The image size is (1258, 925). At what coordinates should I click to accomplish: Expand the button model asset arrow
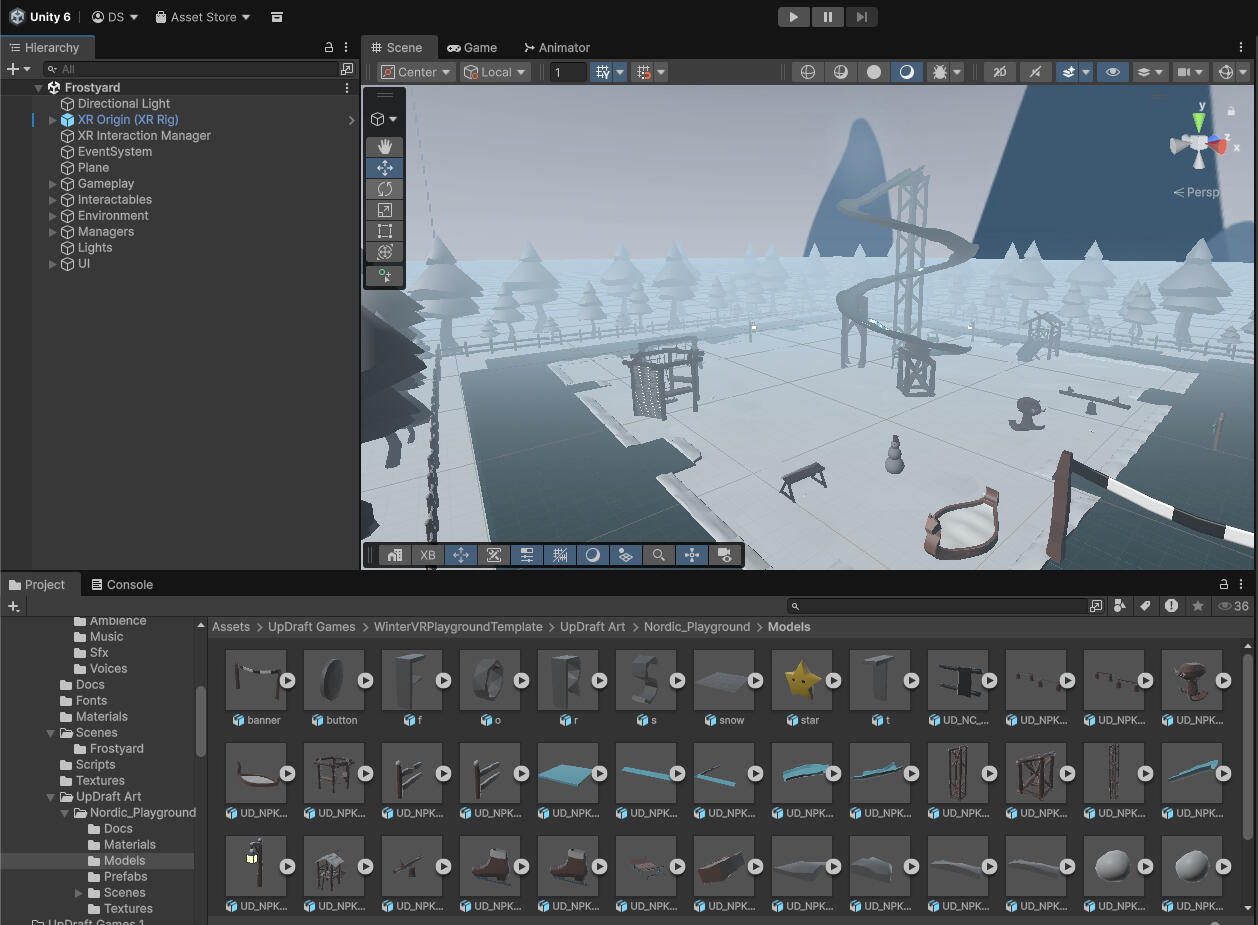(x=366, y=680)
